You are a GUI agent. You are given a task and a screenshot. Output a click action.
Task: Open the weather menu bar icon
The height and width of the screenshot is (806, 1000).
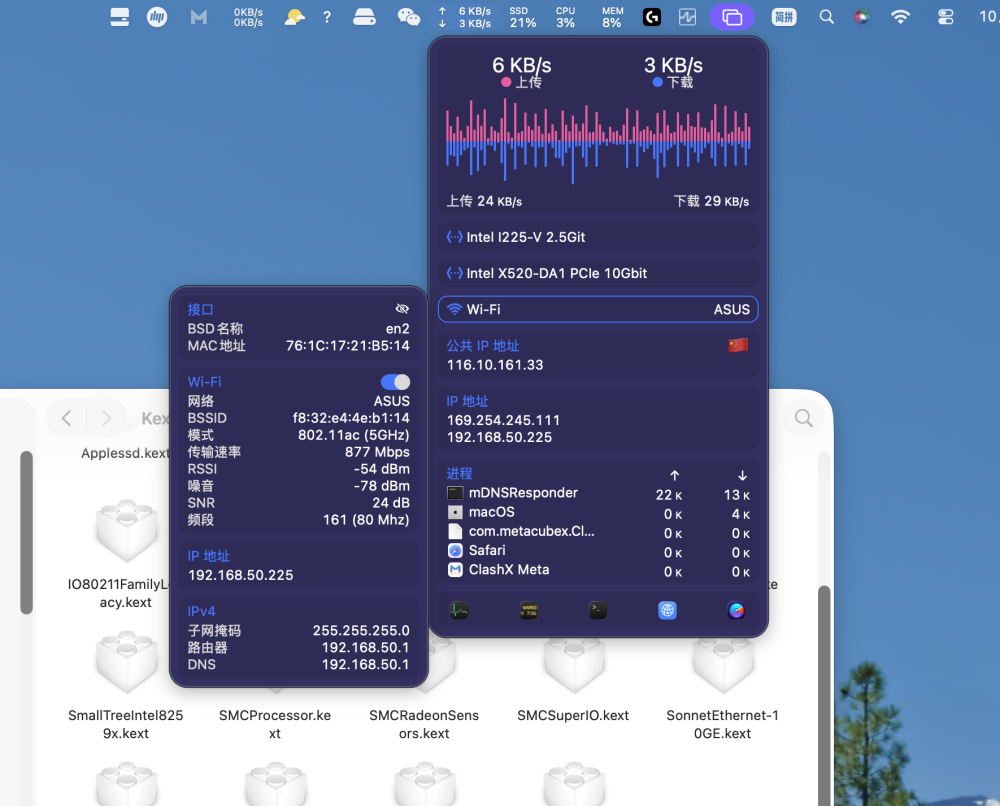pos(294,17)
